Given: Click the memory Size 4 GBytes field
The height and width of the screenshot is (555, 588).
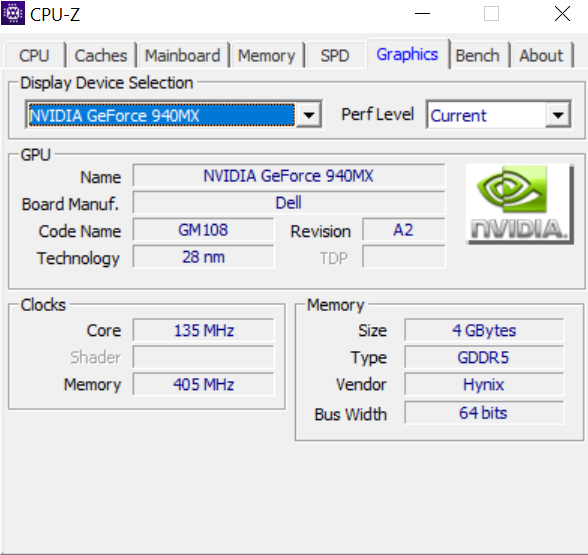Looking at the screenshot, I should click(484, 330).
